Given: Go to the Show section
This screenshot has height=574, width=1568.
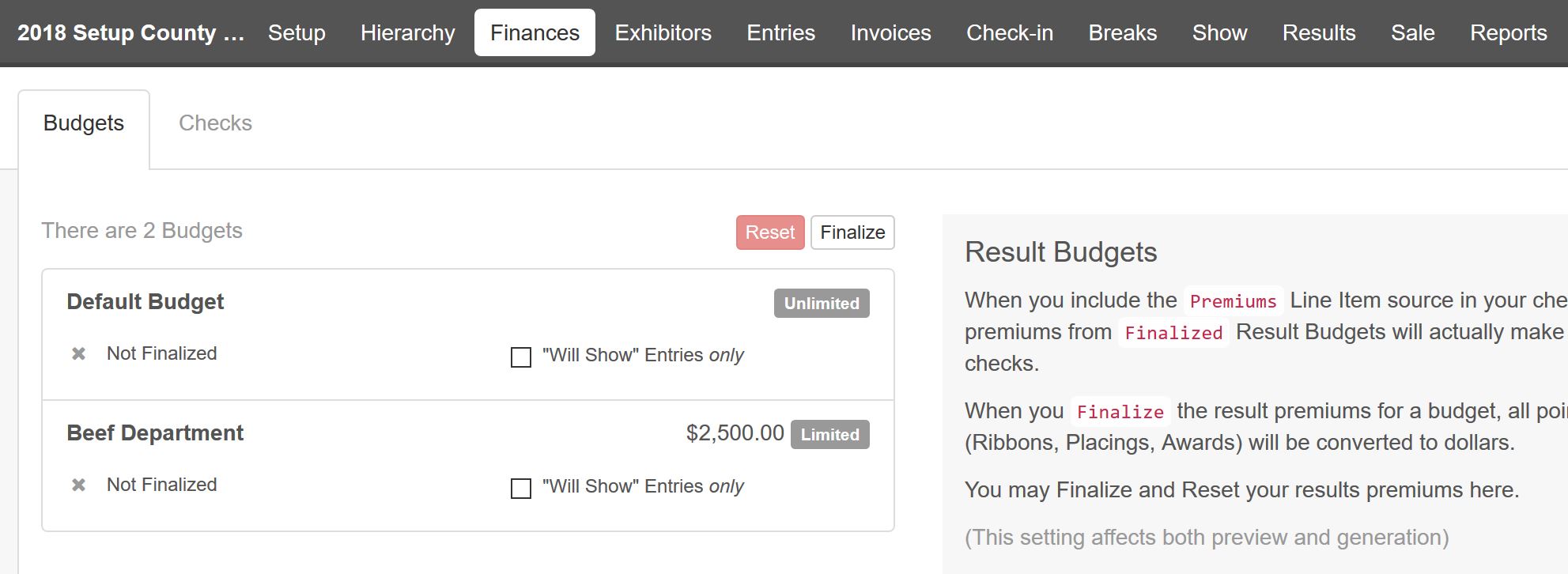Looking at the screenshot, I should click(x=1219, y=32).
